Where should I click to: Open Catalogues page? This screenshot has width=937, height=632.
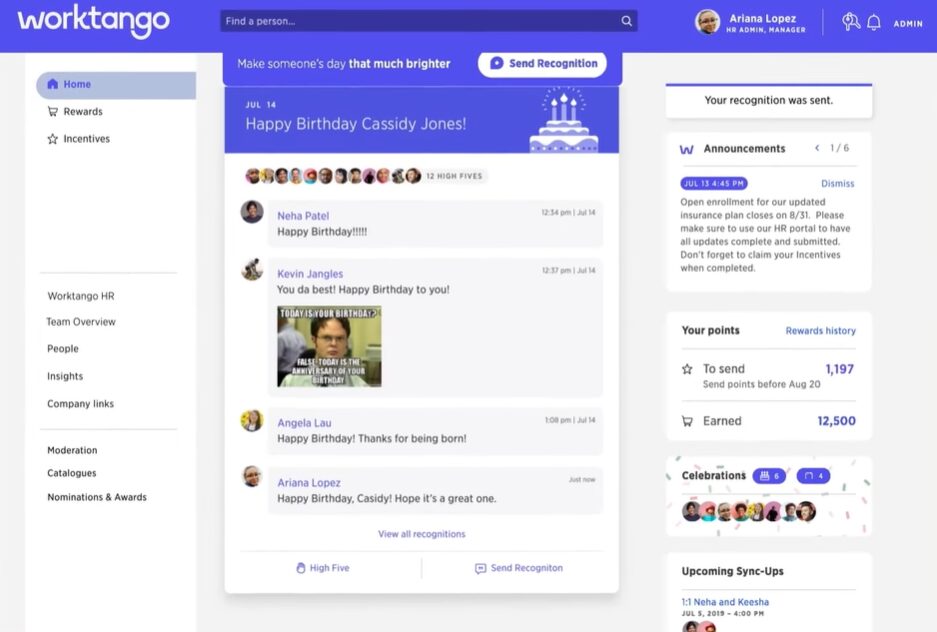click(x=71, y=473)
